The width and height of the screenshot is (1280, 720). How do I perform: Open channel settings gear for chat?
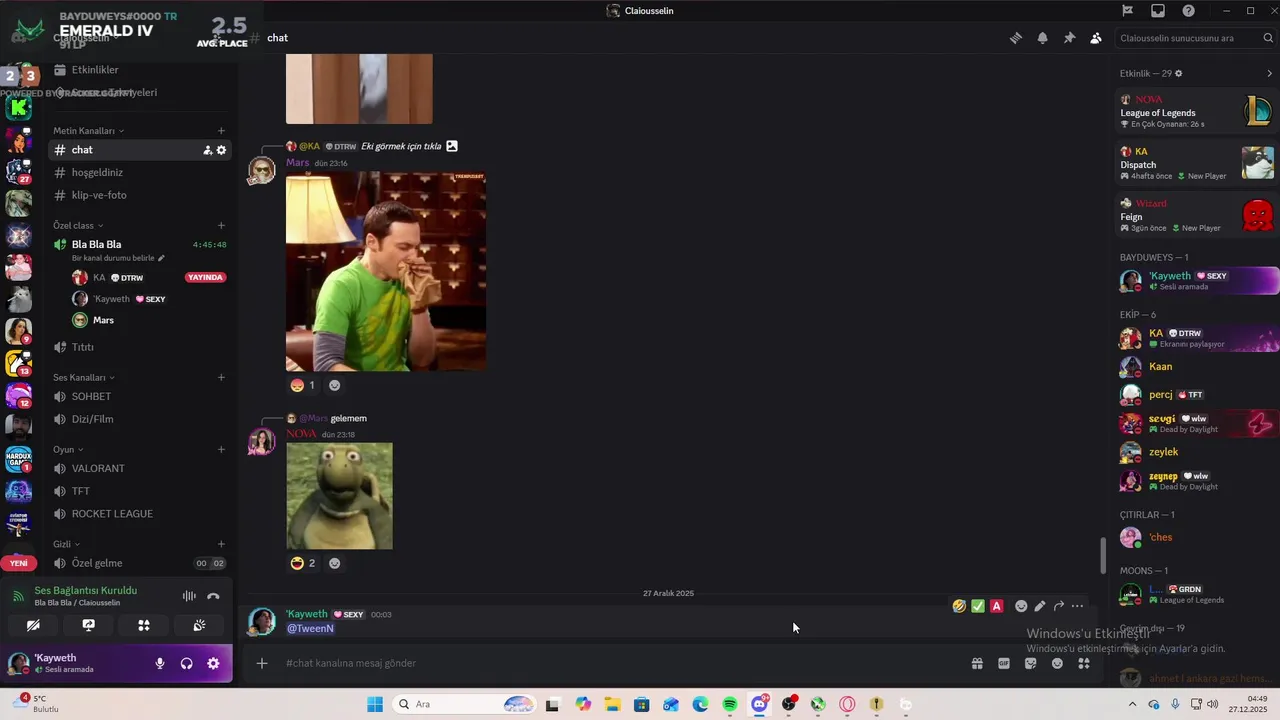pos(221,150)
